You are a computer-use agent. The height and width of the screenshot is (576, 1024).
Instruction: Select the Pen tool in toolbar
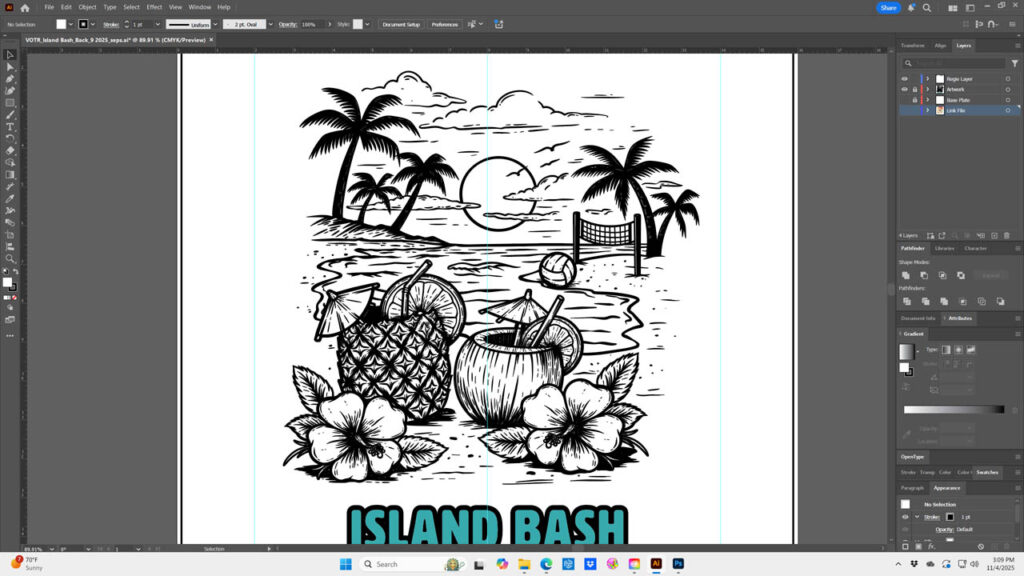point(10,78)
